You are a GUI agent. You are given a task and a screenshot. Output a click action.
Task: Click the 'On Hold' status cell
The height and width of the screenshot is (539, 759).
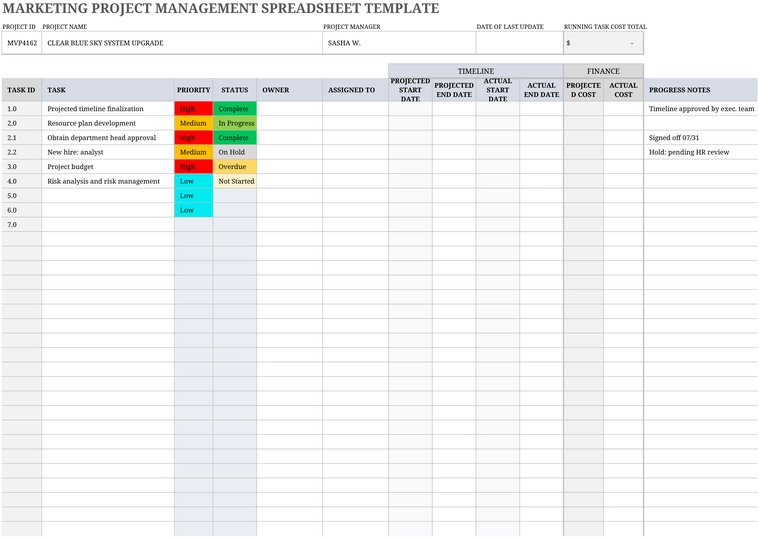point(235,152)
